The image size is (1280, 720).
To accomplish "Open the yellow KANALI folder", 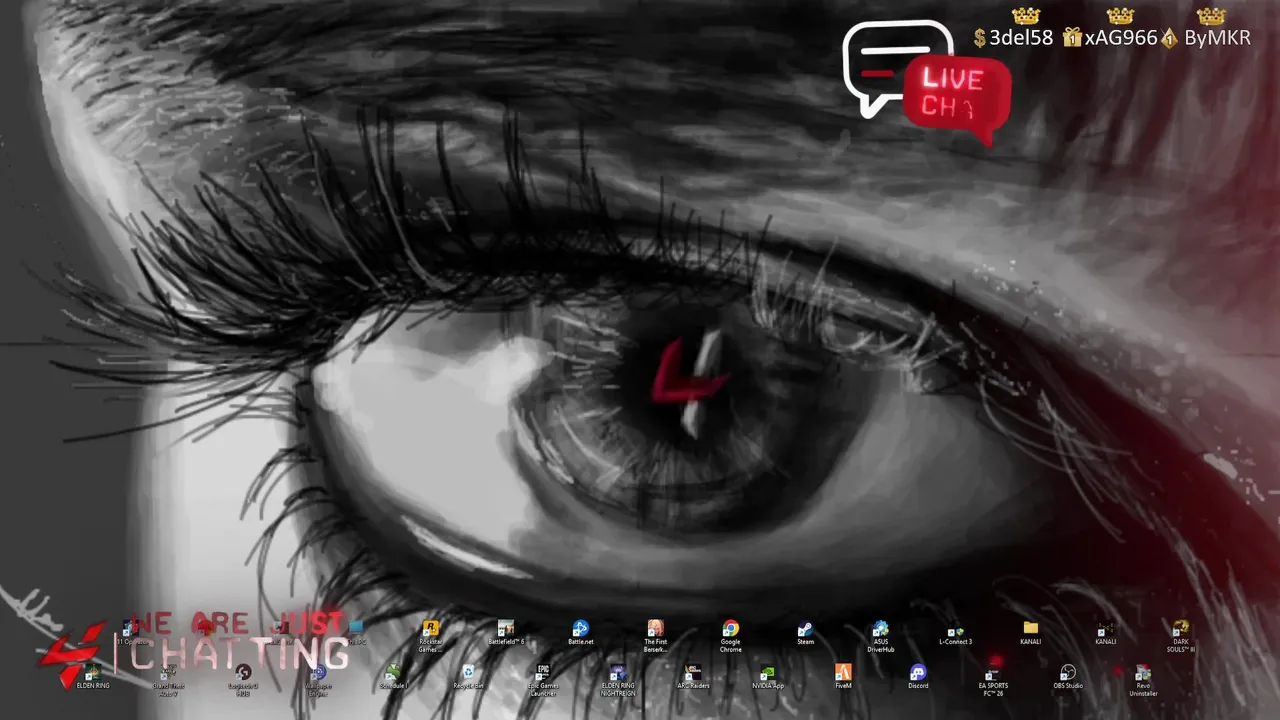I will 1030,633.
